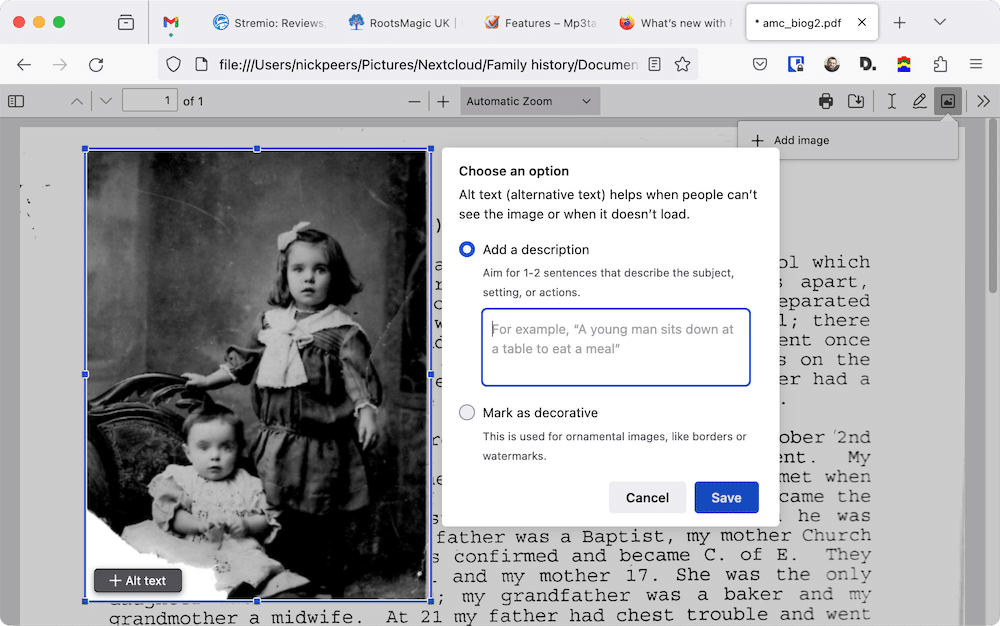Toggle the PDF sidebar panel
1000x626 pixels.
[16, 100]
